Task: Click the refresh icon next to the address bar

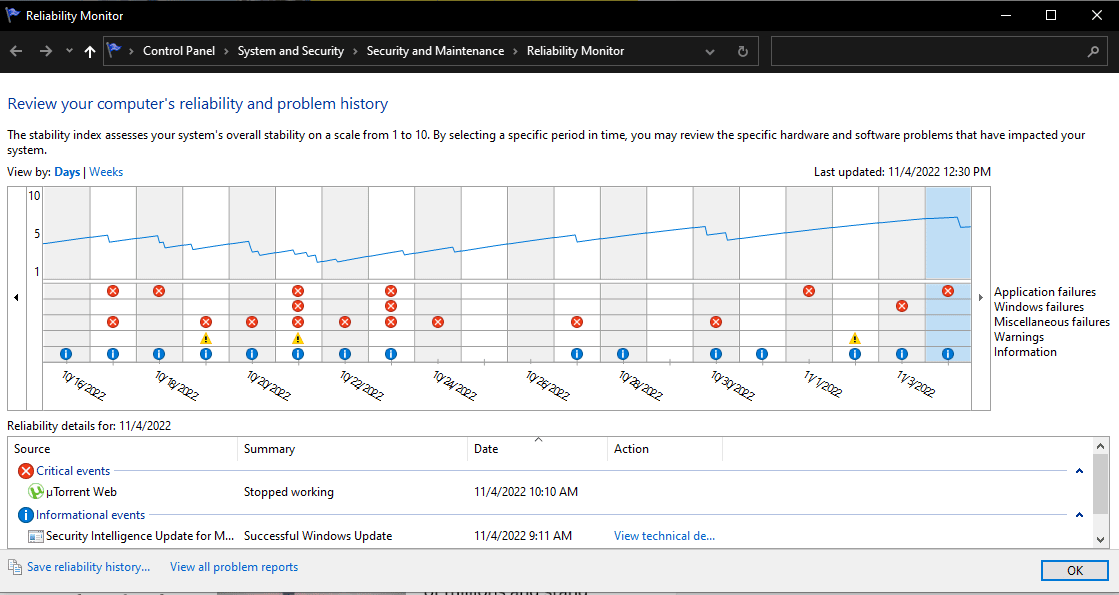Action: point(741,50)
